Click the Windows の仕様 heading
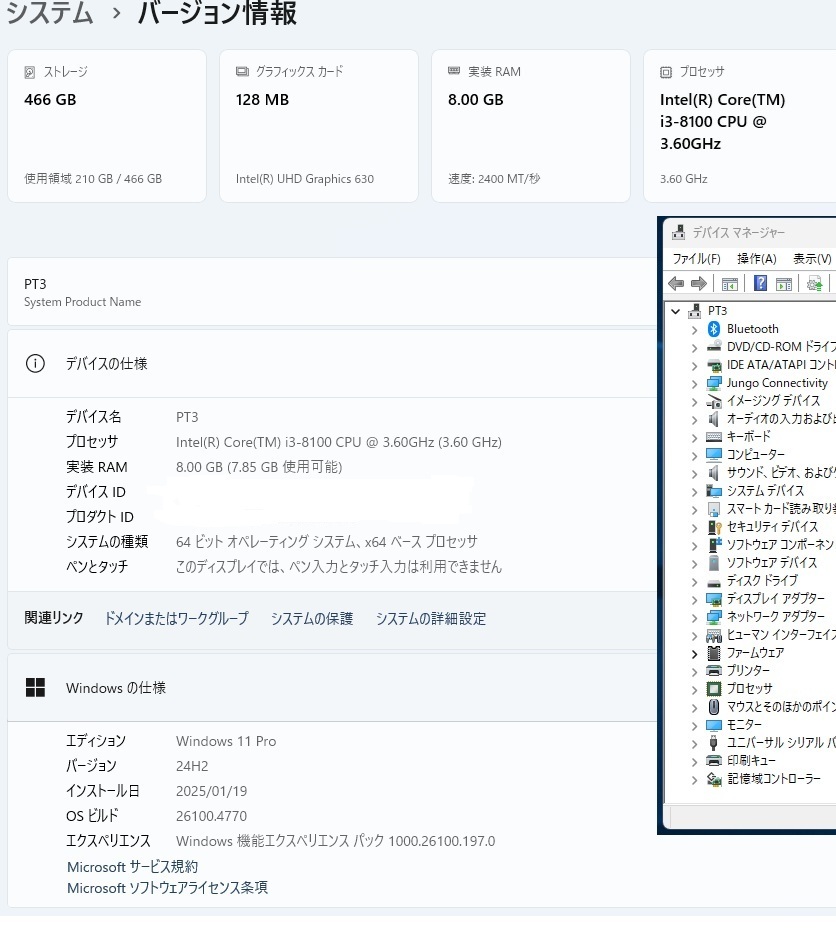Viewport: 836px width, 929px height. pyautogui.click(x=116, y=687)
